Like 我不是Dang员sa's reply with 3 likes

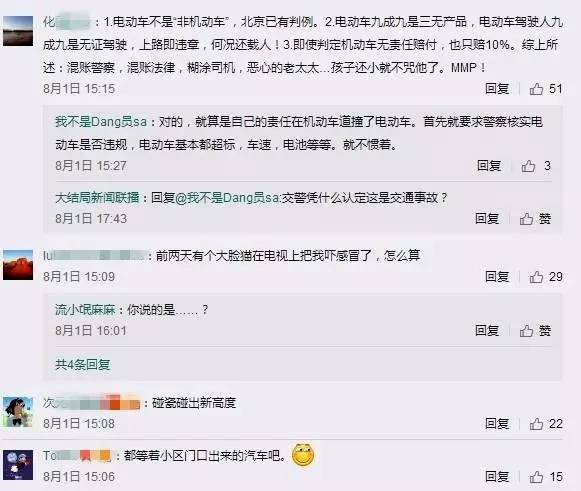(528, 166)
